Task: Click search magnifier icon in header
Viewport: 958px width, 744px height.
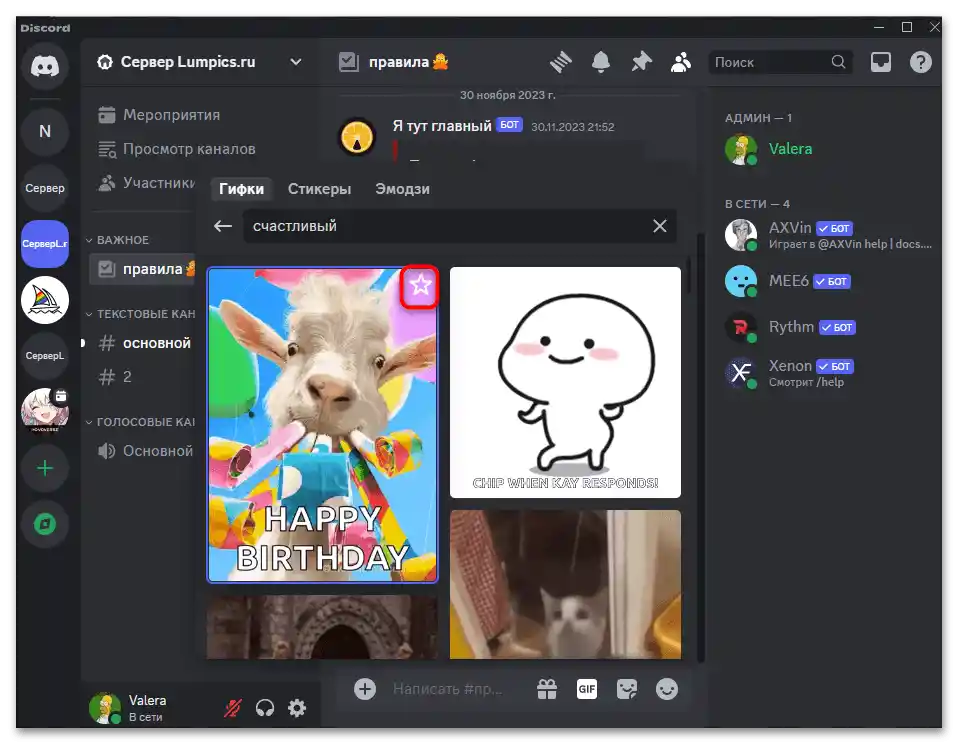Action: [x=838, y=62]
